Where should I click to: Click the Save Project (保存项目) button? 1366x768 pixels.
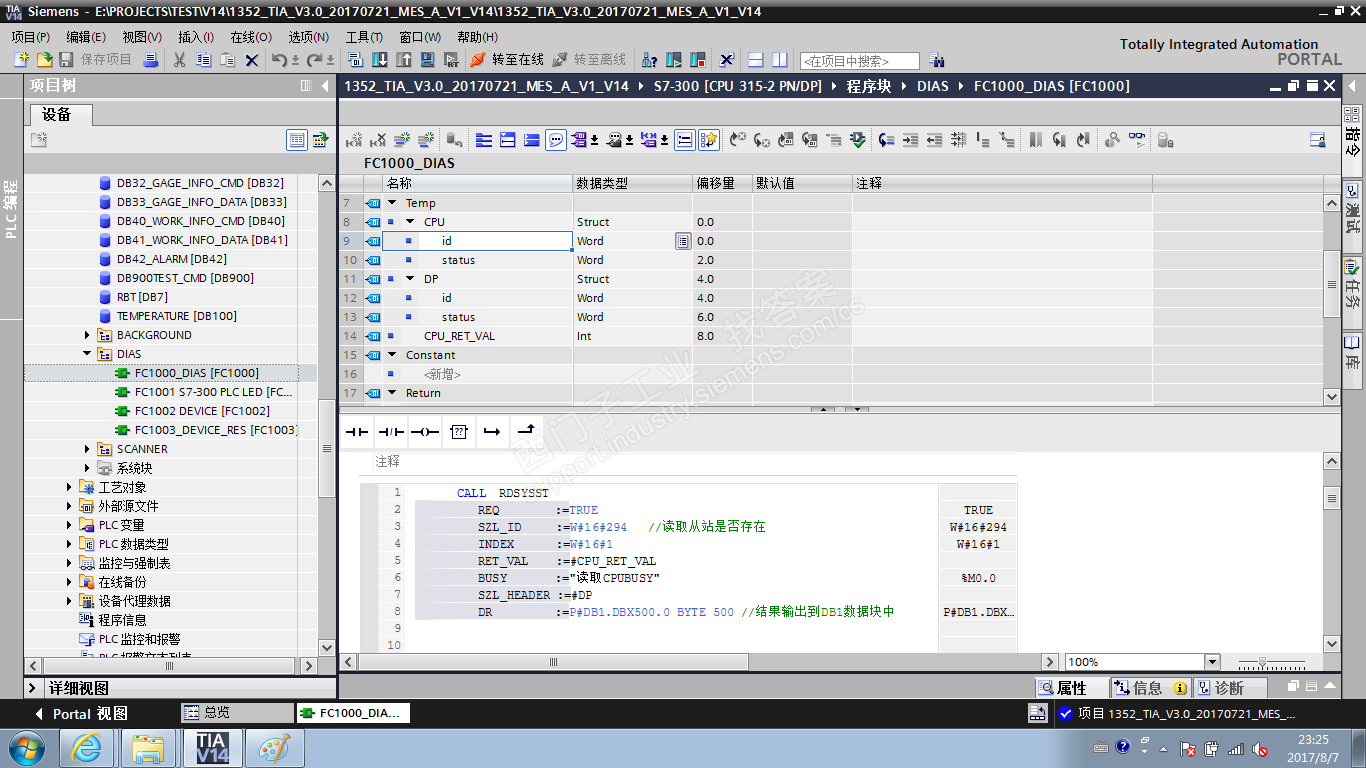point(96,60)
